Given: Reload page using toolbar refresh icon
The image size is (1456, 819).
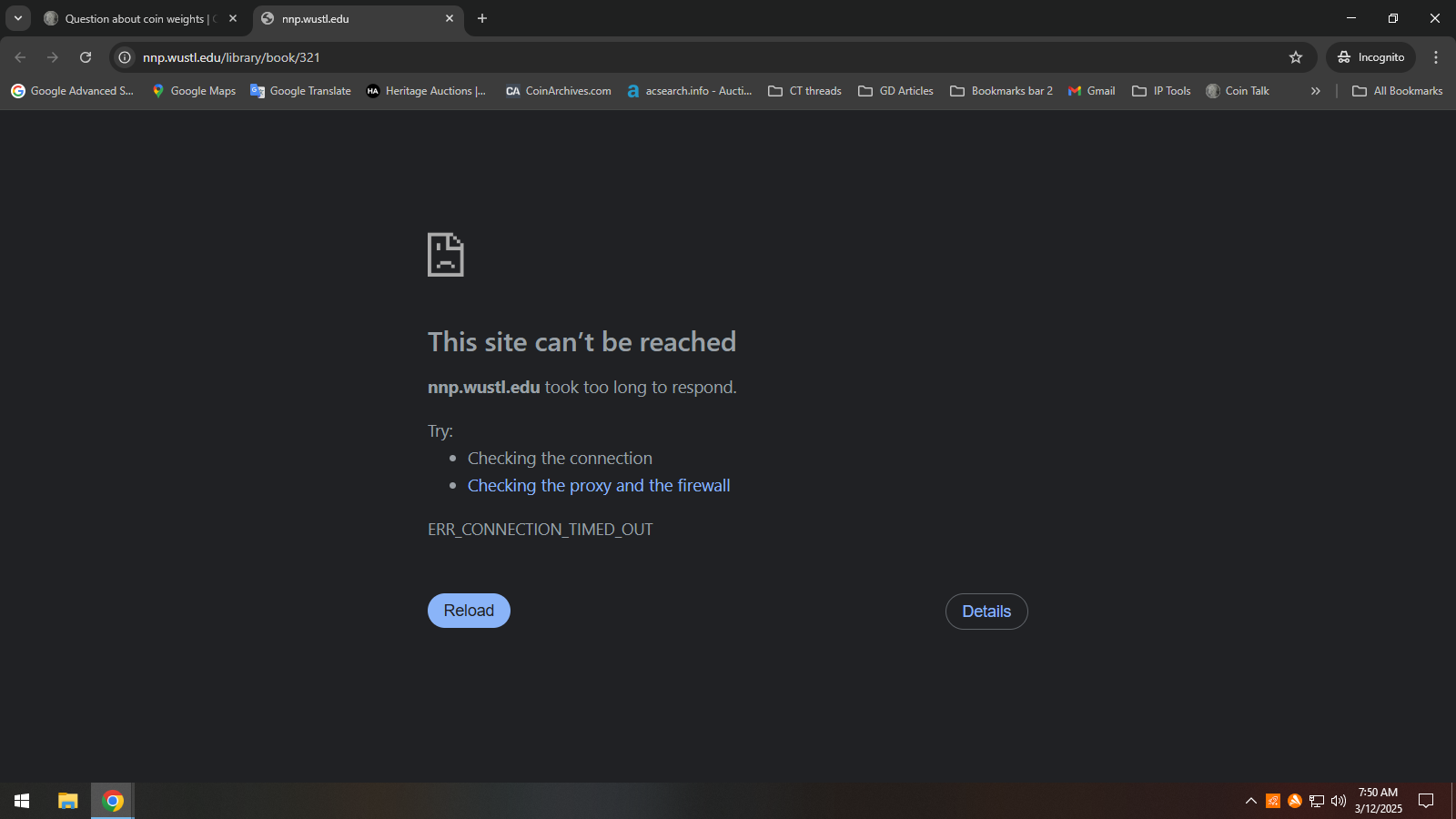Looking at the screenshot, I should 86,57.
